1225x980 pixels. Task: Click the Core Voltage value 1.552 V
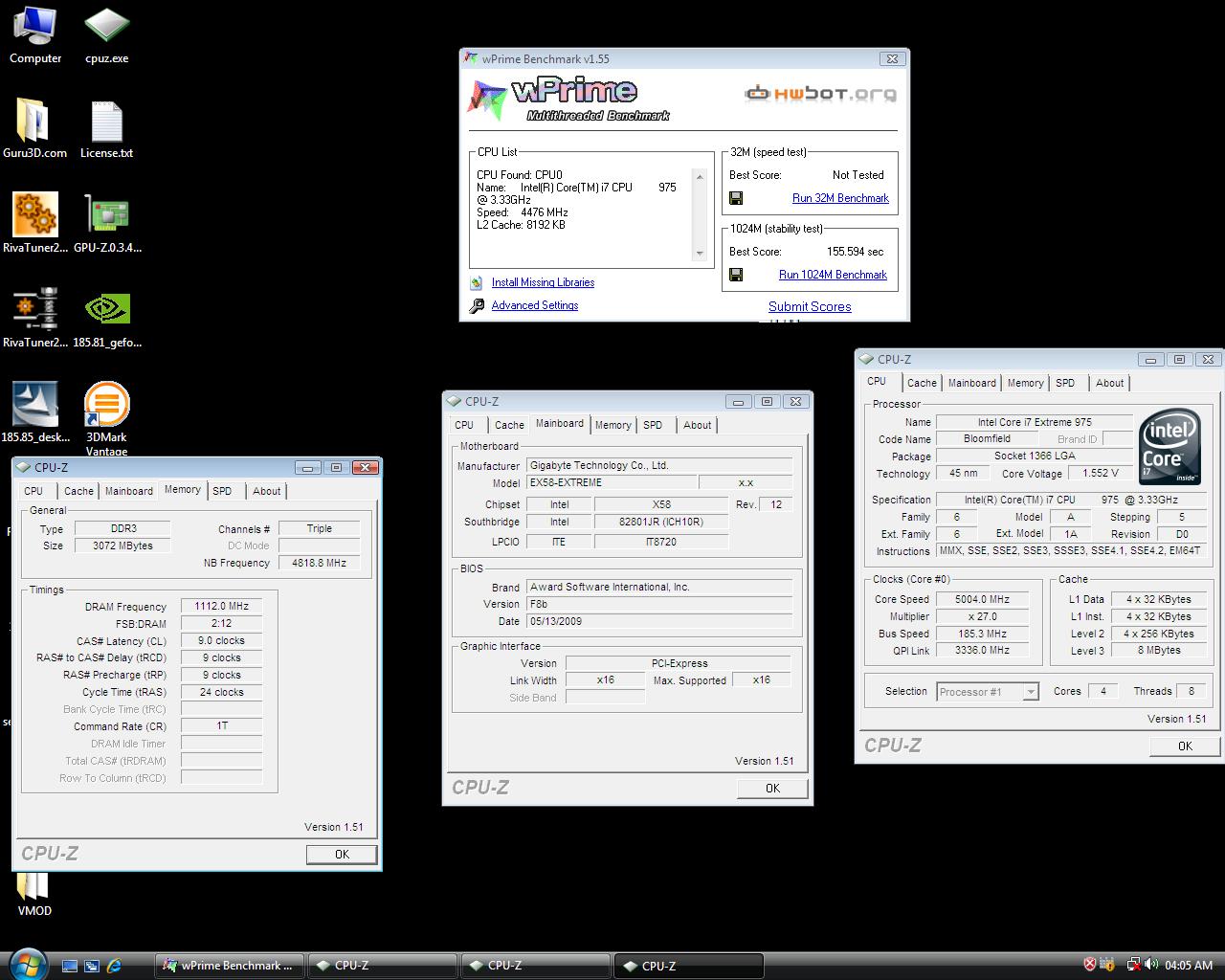pyautogui.click(x=1100, y=473)
